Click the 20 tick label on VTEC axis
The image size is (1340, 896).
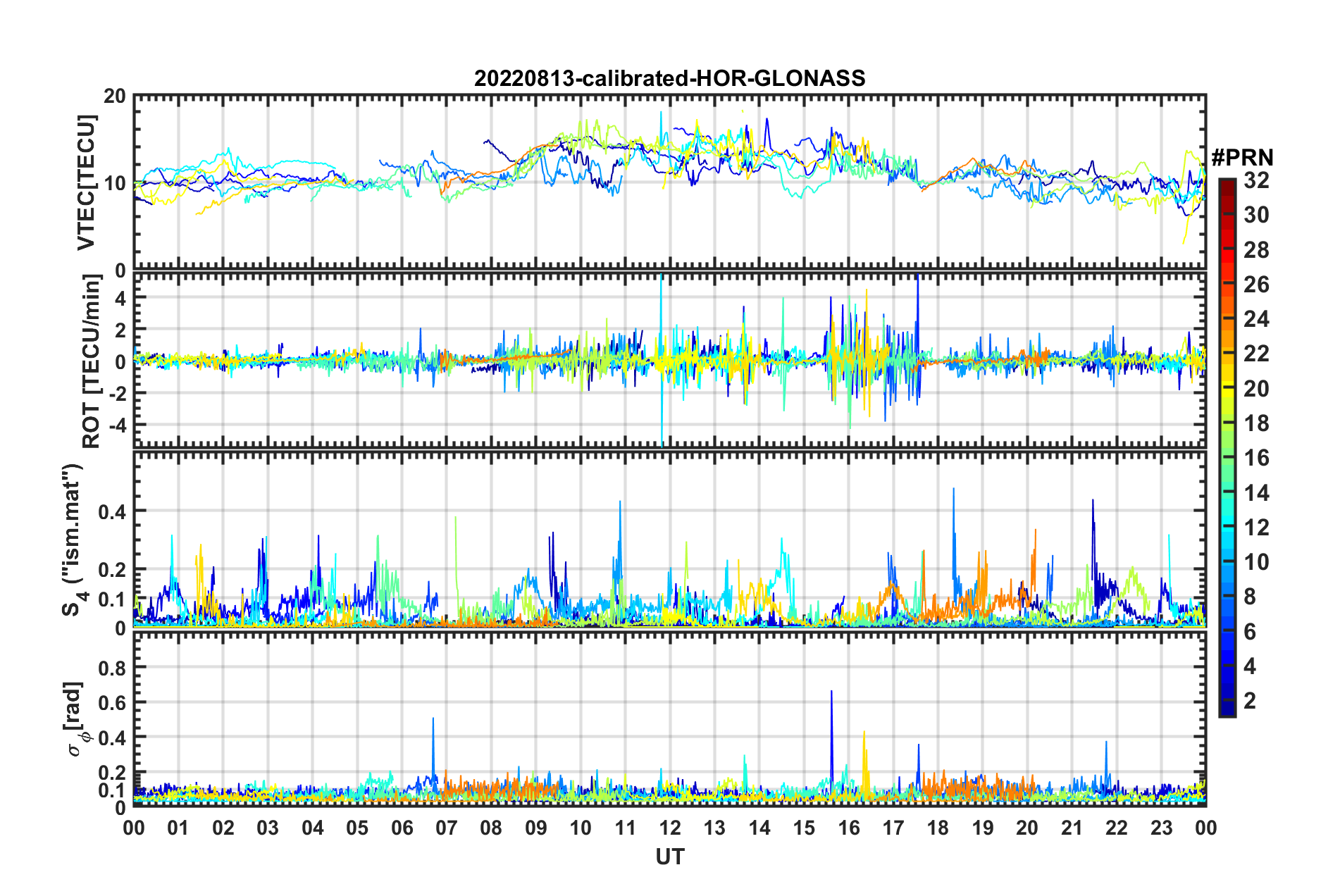(115, 97)
